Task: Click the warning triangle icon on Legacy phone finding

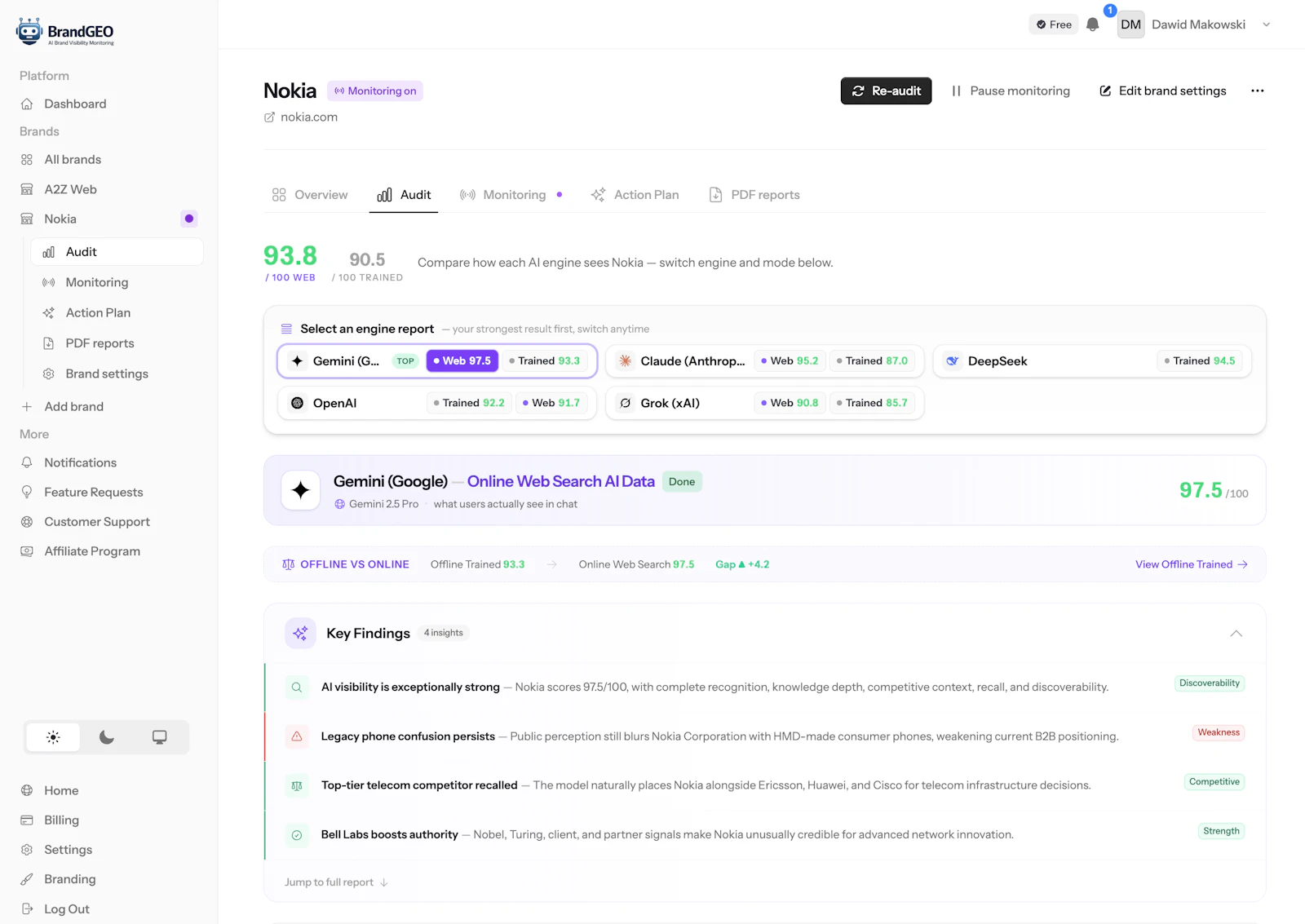Action: [x=297, y=736]
